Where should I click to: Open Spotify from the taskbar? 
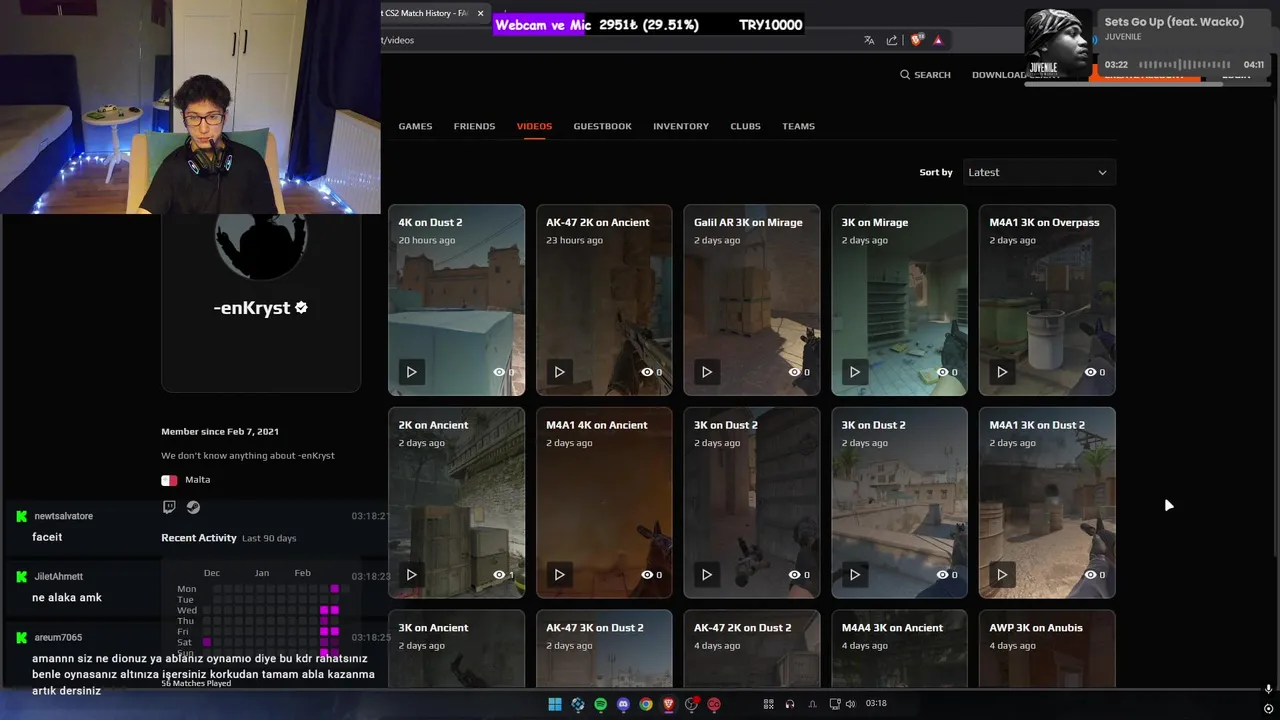tap(600, 704)
